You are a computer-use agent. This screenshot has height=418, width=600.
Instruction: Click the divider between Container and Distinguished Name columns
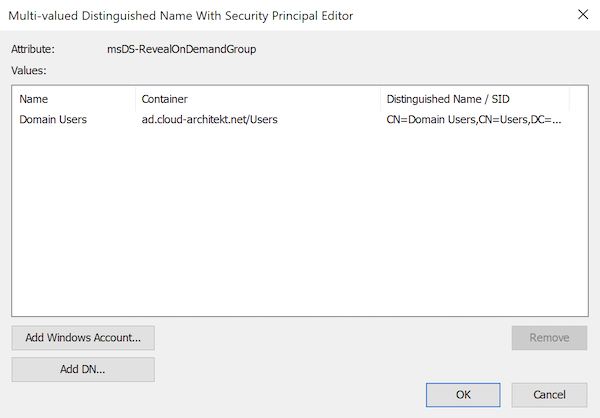pos(380,99)
